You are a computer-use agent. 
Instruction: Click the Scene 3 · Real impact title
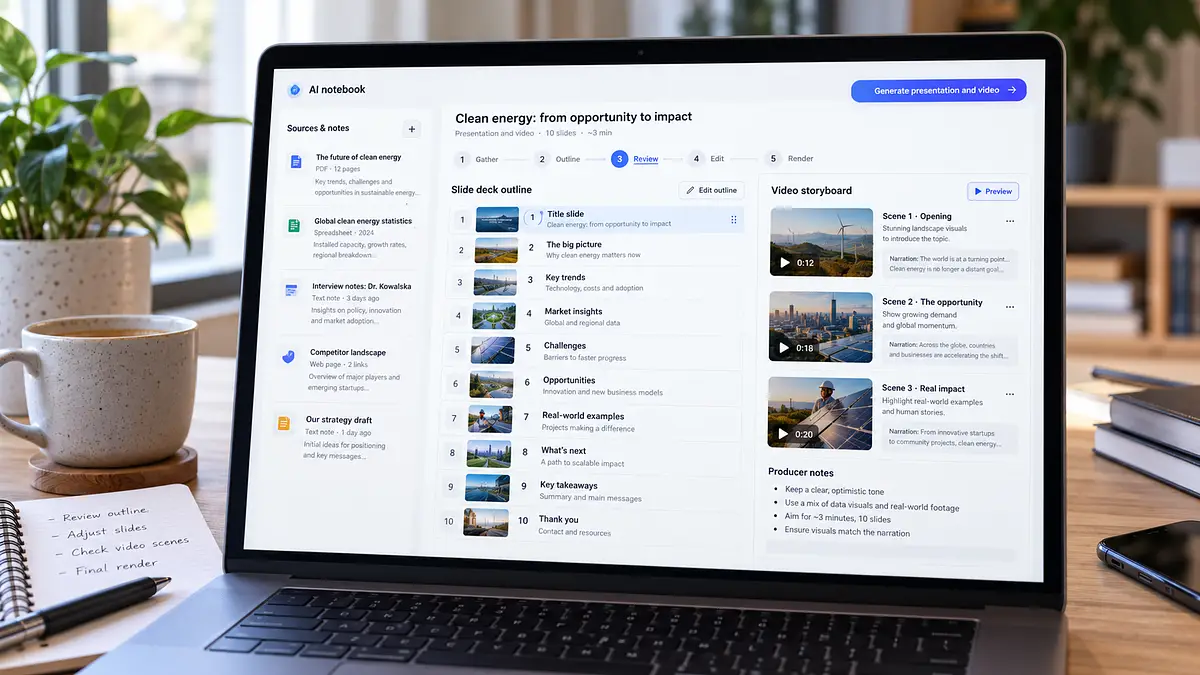click(922, 388)
